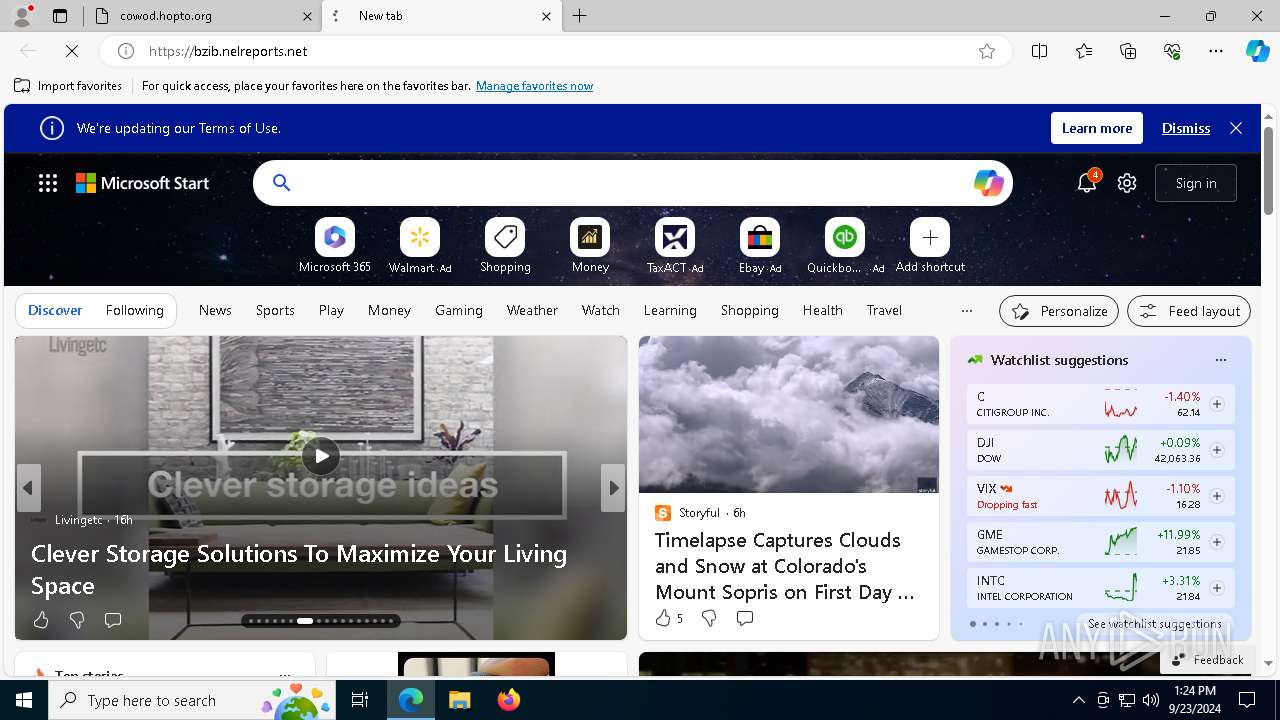Add VIX to the watchlist
1280x720 pixels.
[x=1217, y=496]
